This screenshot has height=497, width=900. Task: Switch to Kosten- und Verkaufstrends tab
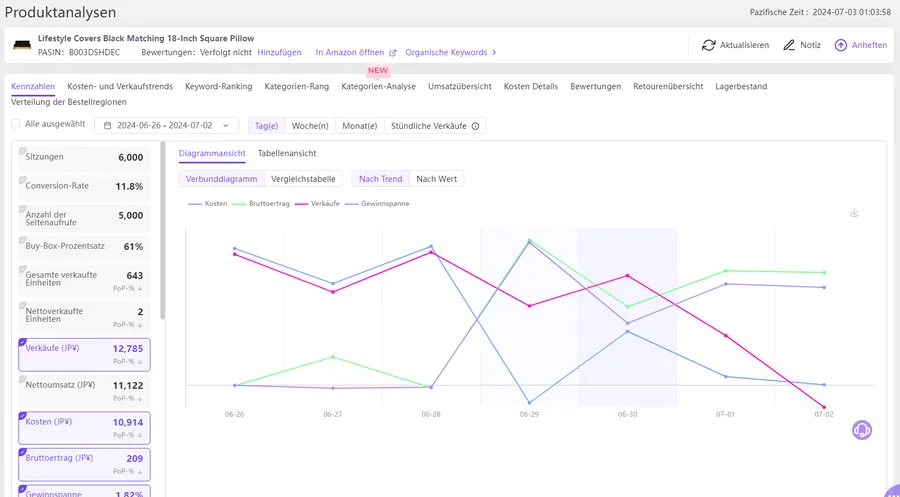[x=120, y=87]
